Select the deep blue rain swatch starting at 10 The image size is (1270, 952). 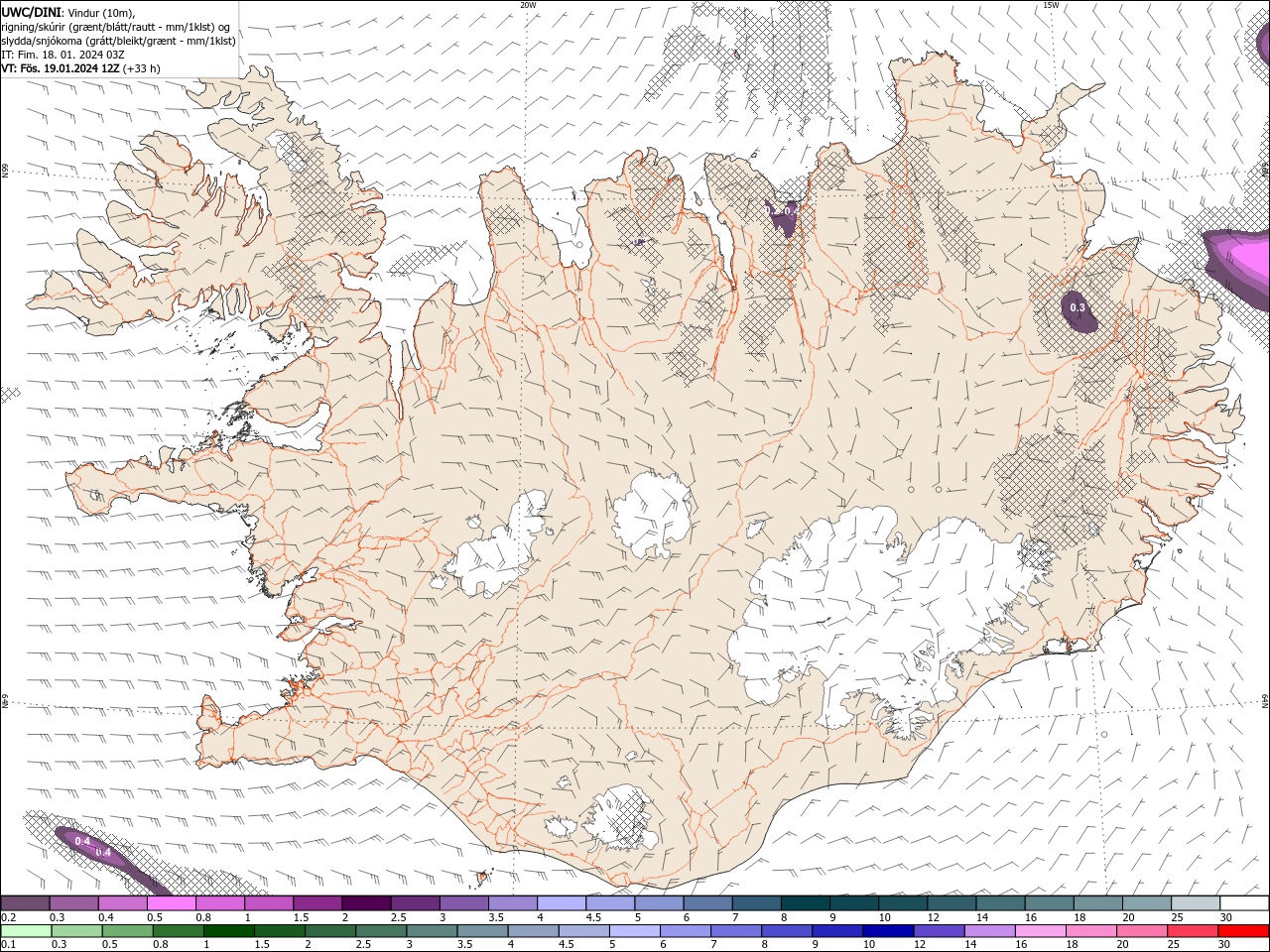889,931
